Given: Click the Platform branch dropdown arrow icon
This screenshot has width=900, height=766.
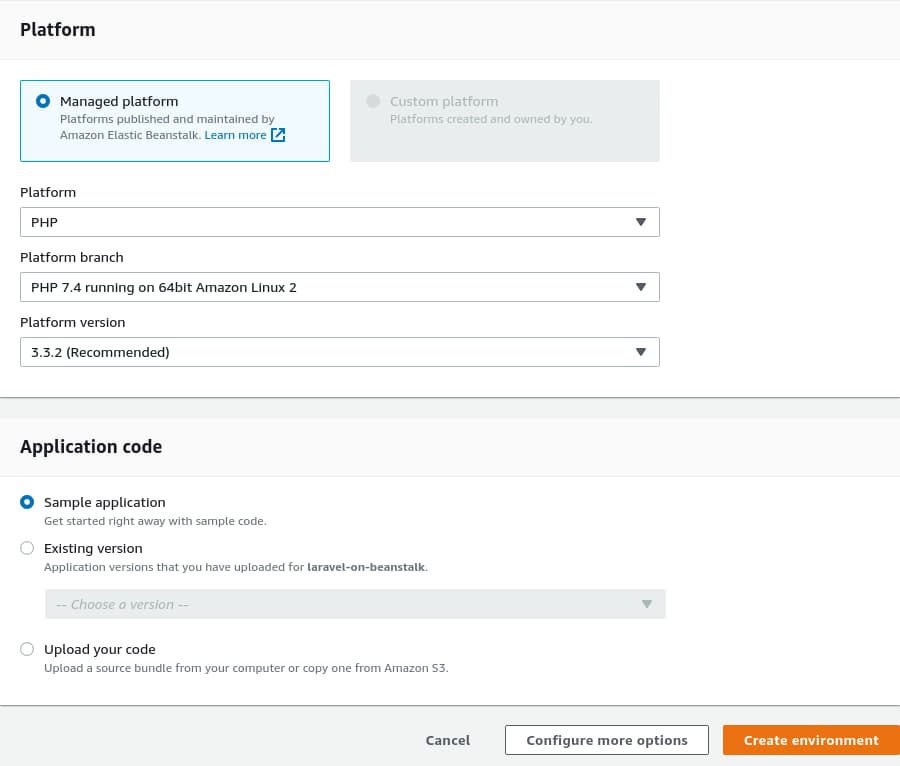Looking at the screenshot, I should coord(640,286).
